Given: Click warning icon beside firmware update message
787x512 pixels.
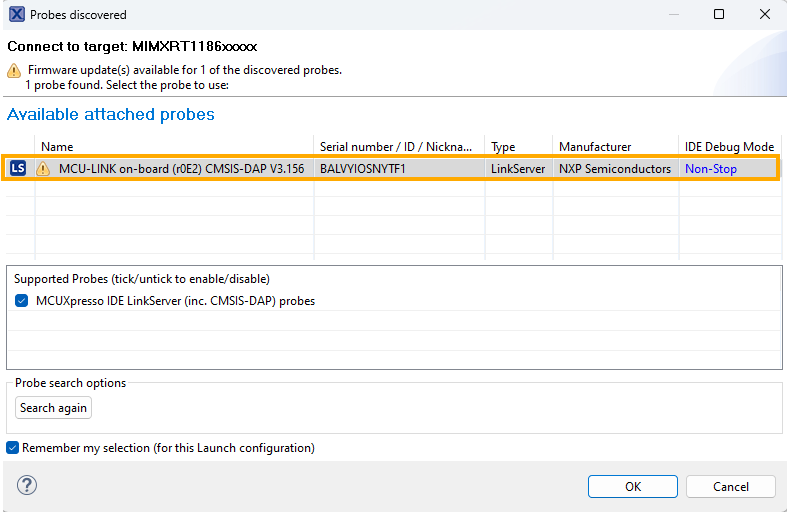Looking at the screenshot, I should [14, 71].
